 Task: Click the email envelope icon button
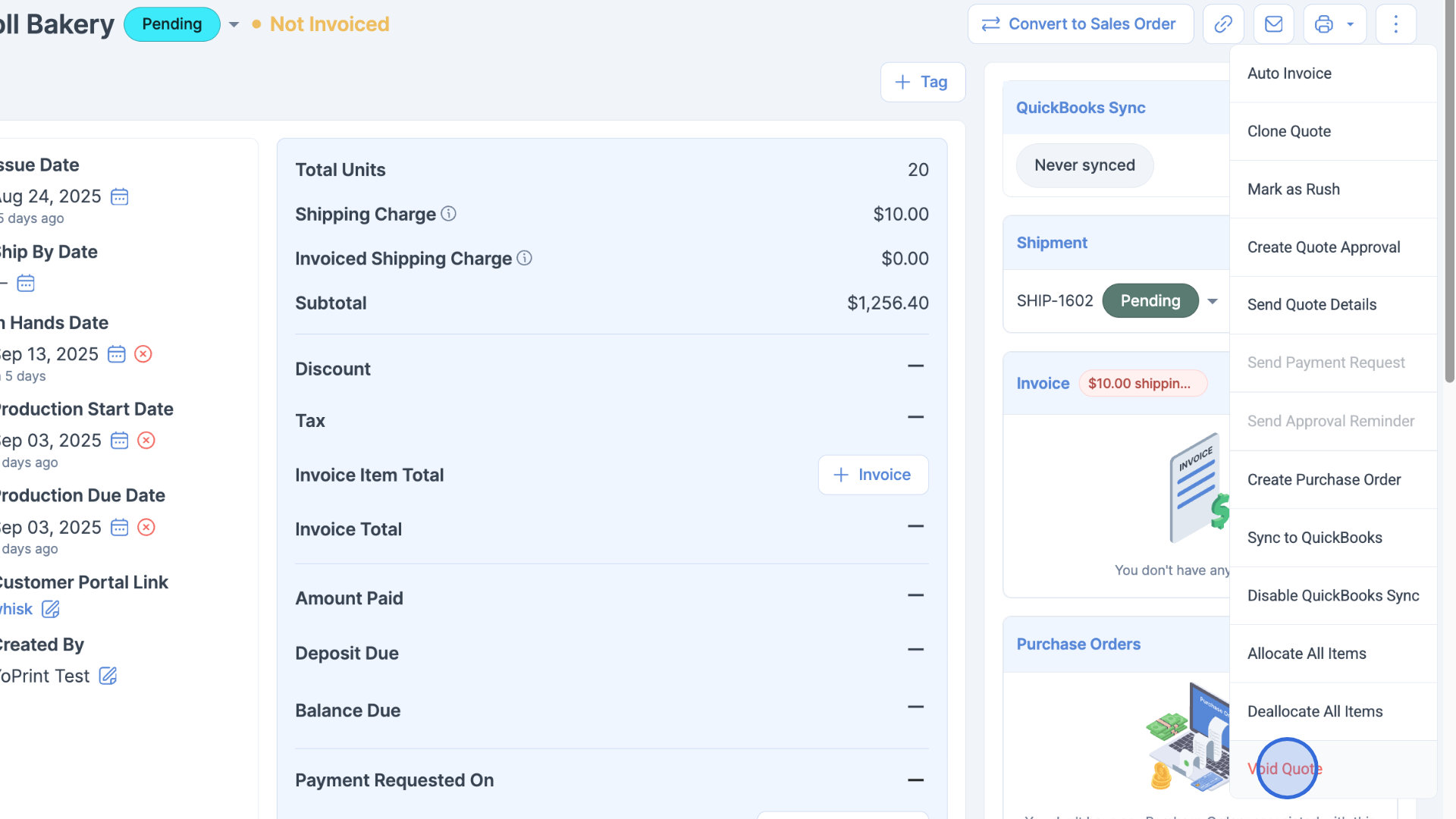pyautogui.click(x=1274, y=24)
